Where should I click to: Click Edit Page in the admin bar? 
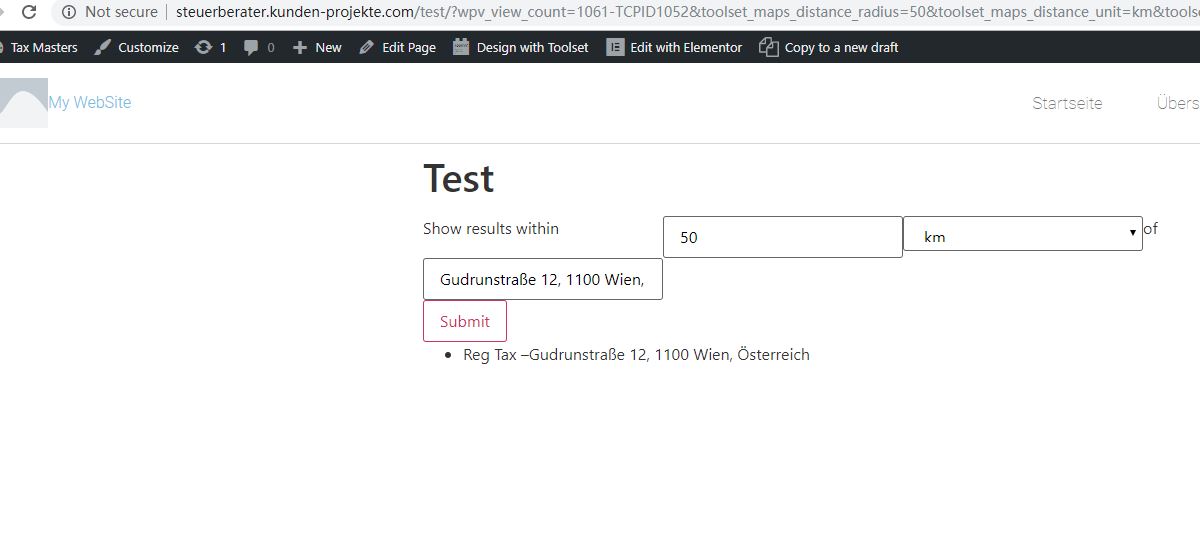[x=398, y=47]
